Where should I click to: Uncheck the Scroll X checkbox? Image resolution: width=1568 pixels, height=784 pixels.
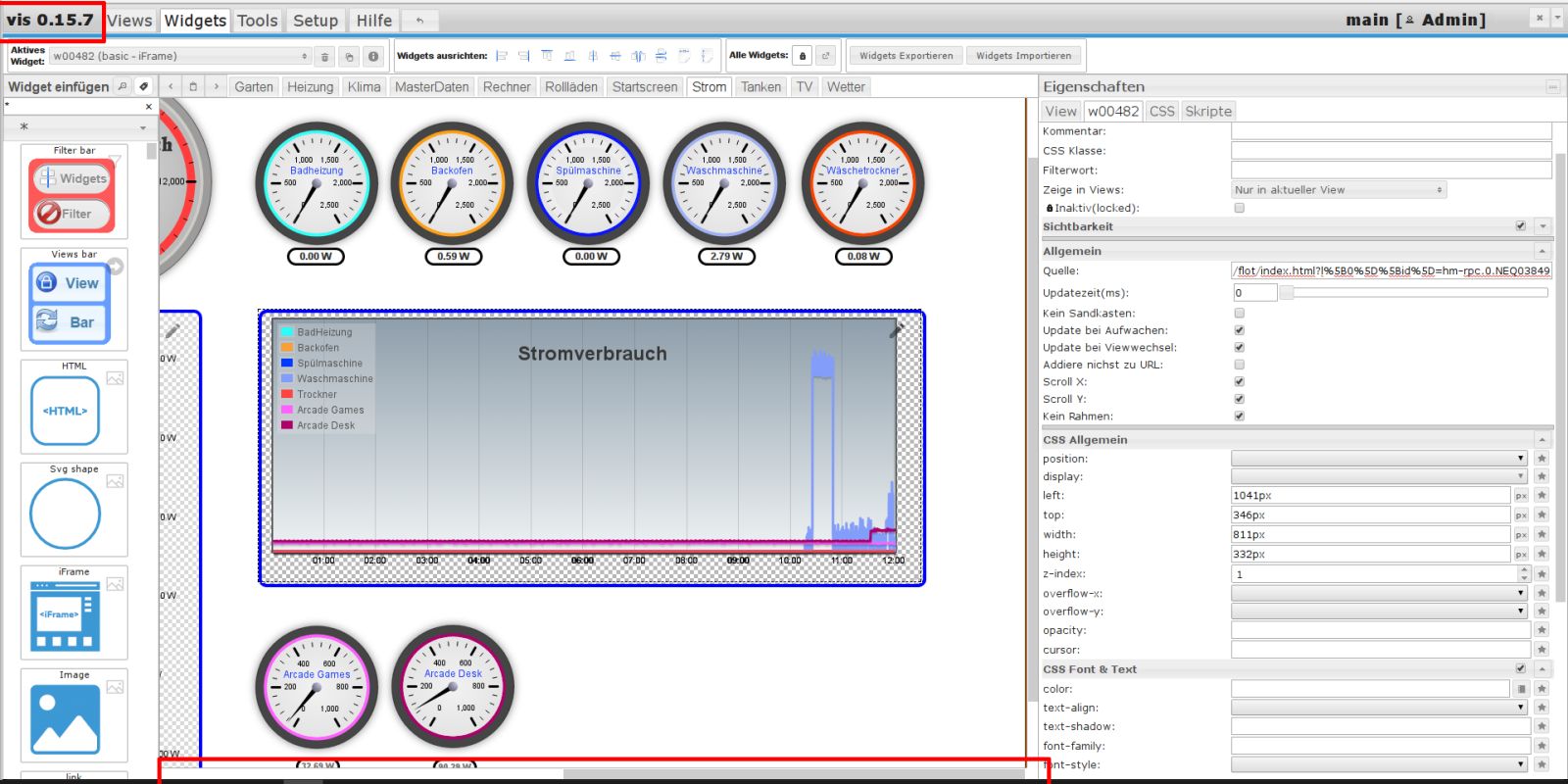click(x=1240, y=381)
